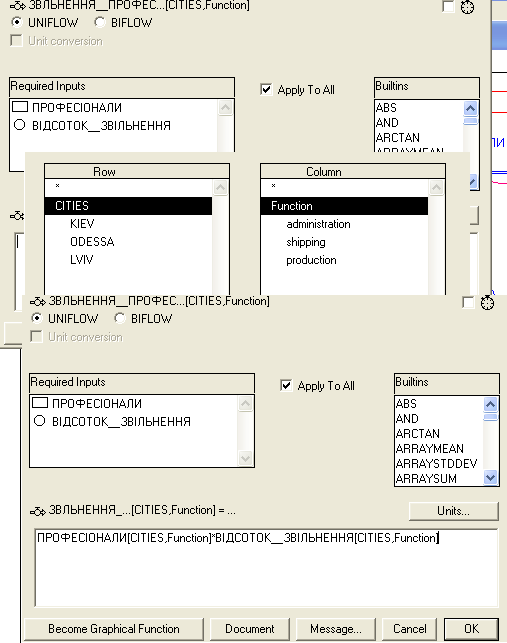Toggle checkbox next to top clock icon
The image size is (507, 643).
coord(448,7)
